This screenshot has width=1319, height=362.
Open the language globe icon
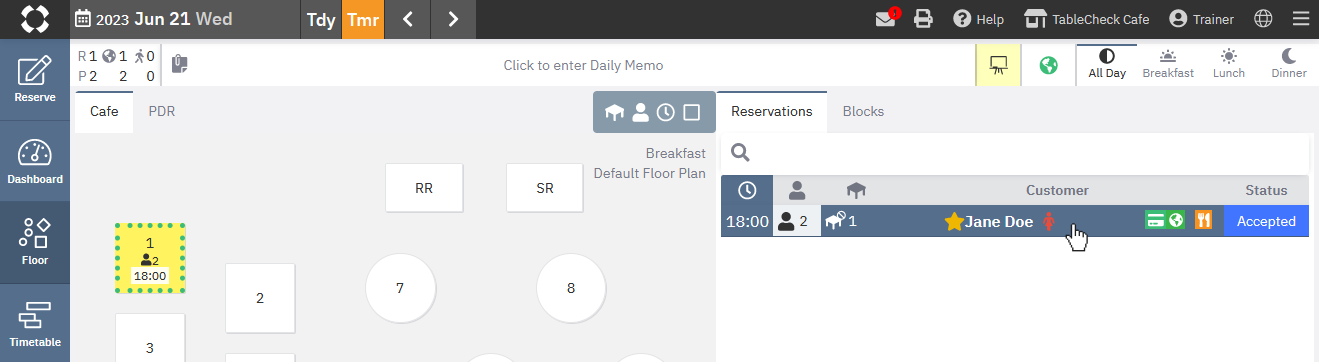(1263, 19)
